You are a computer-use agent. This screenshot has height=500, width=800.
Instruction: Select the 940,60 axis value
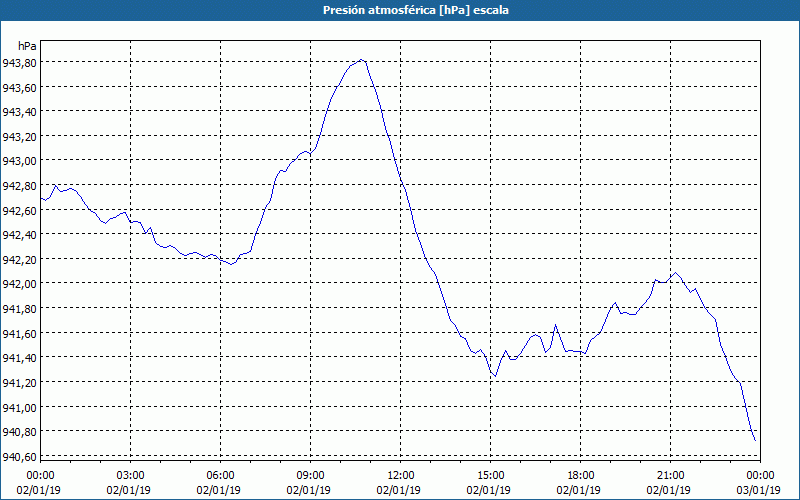(19, 457)
